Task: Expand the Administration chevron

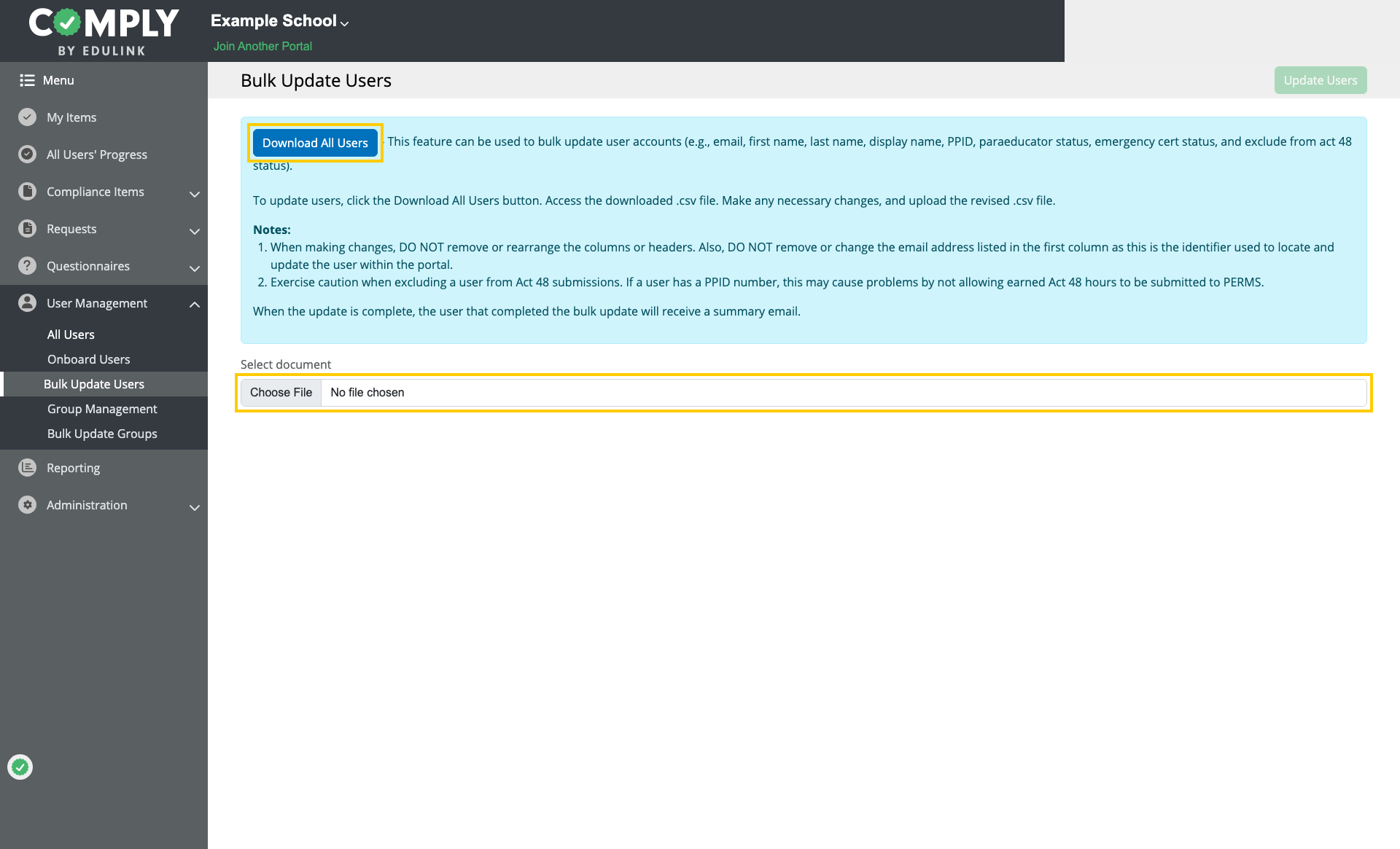Action: 195,507
